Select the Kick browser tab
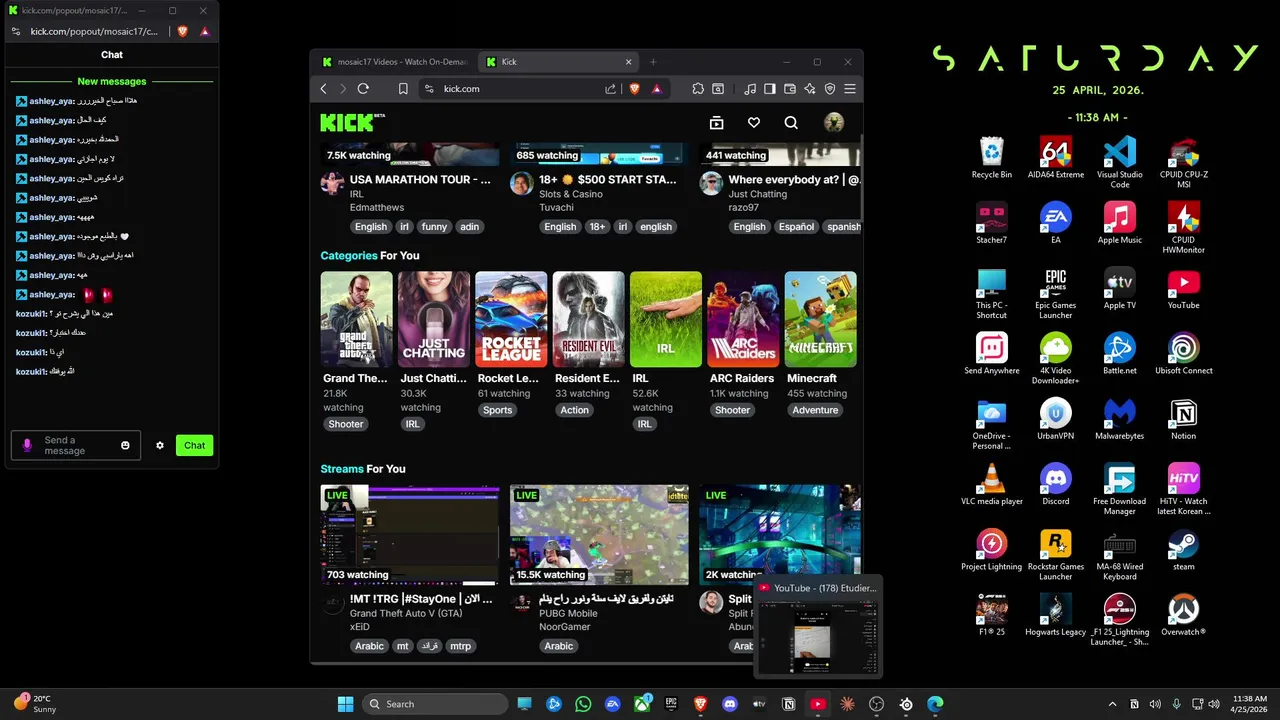 553,62
